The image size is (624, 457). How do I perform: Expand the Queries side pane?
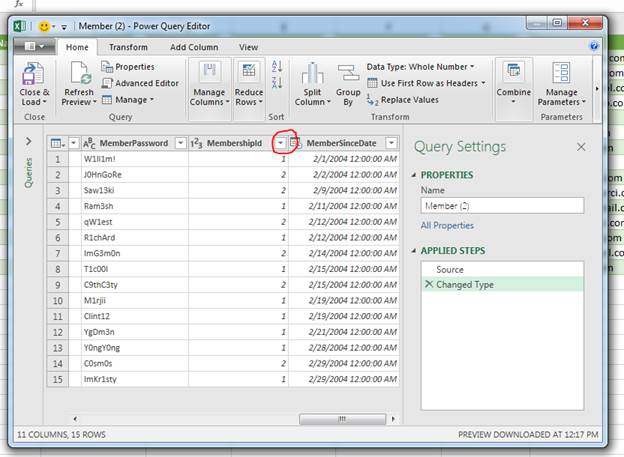click(x=29, y=141)
